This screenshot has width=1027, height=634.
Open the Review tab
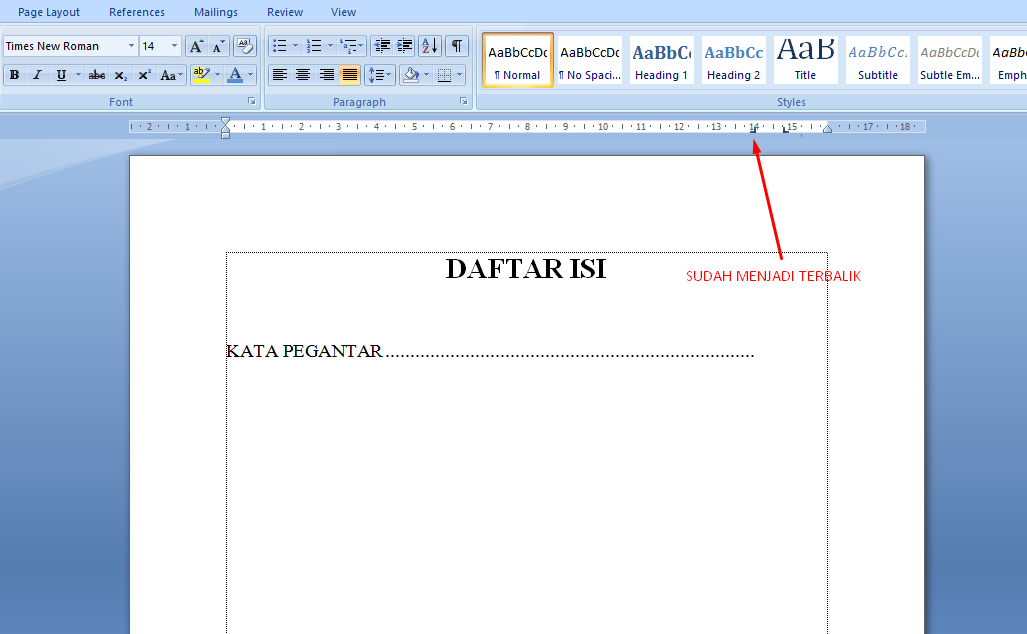(x=285, y=12)
